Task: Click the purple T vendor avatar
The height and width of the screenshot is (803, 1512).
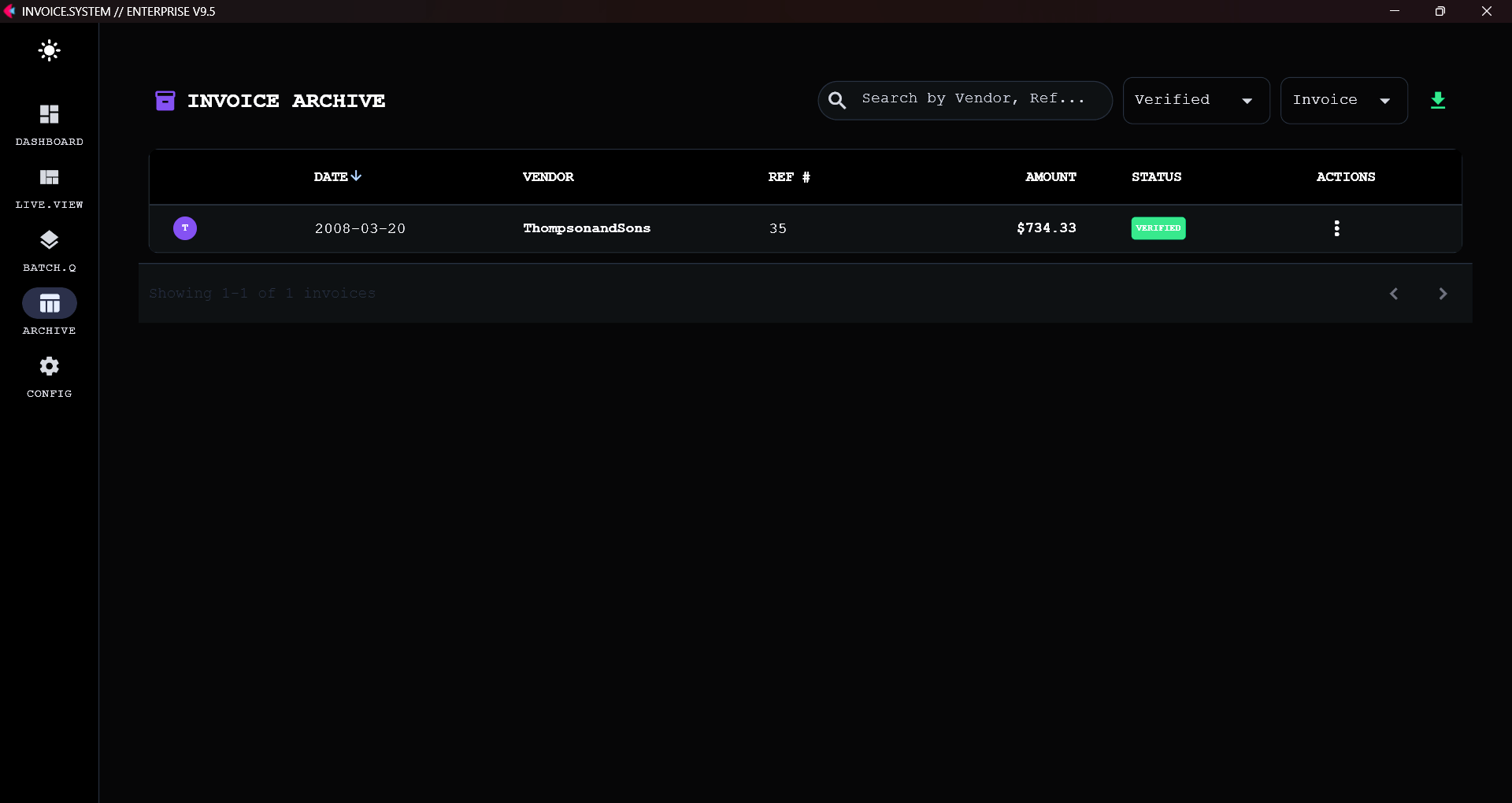Action: [184, 228]
